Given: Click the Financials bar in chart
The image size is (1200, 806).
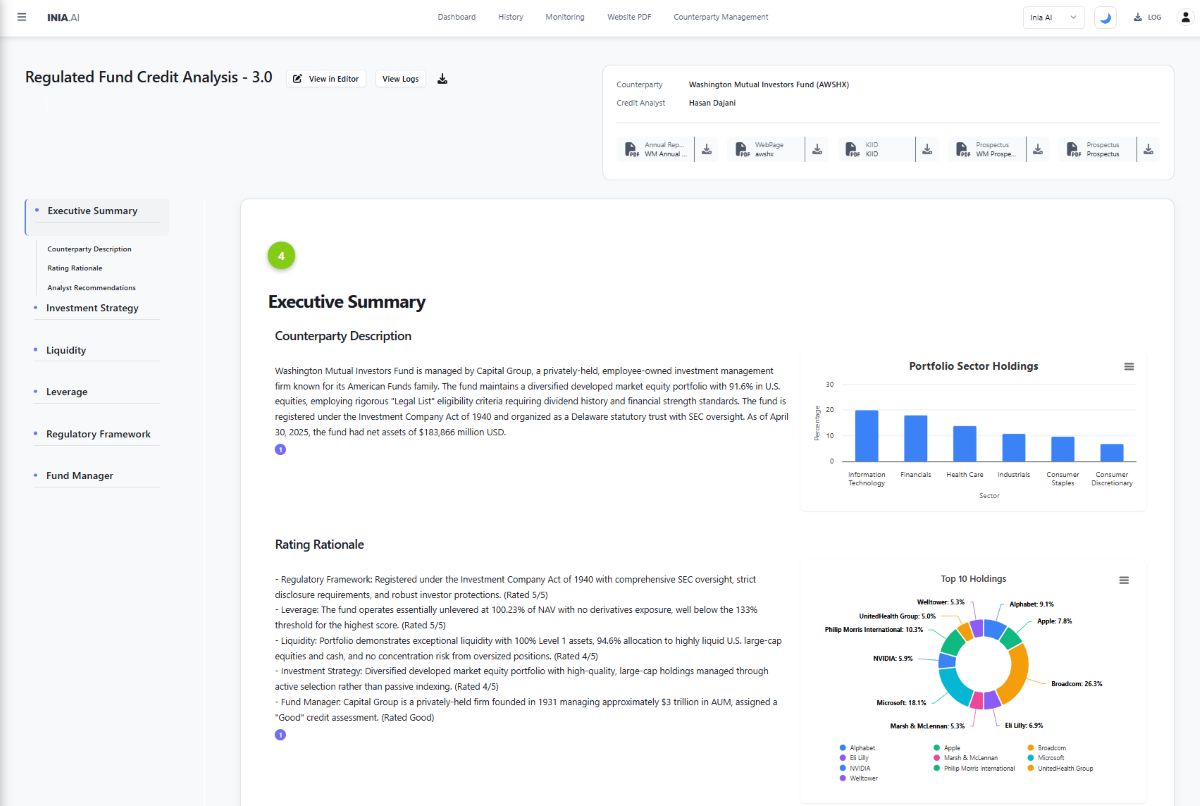Looking at the screenshot, I should click(915, 439).
